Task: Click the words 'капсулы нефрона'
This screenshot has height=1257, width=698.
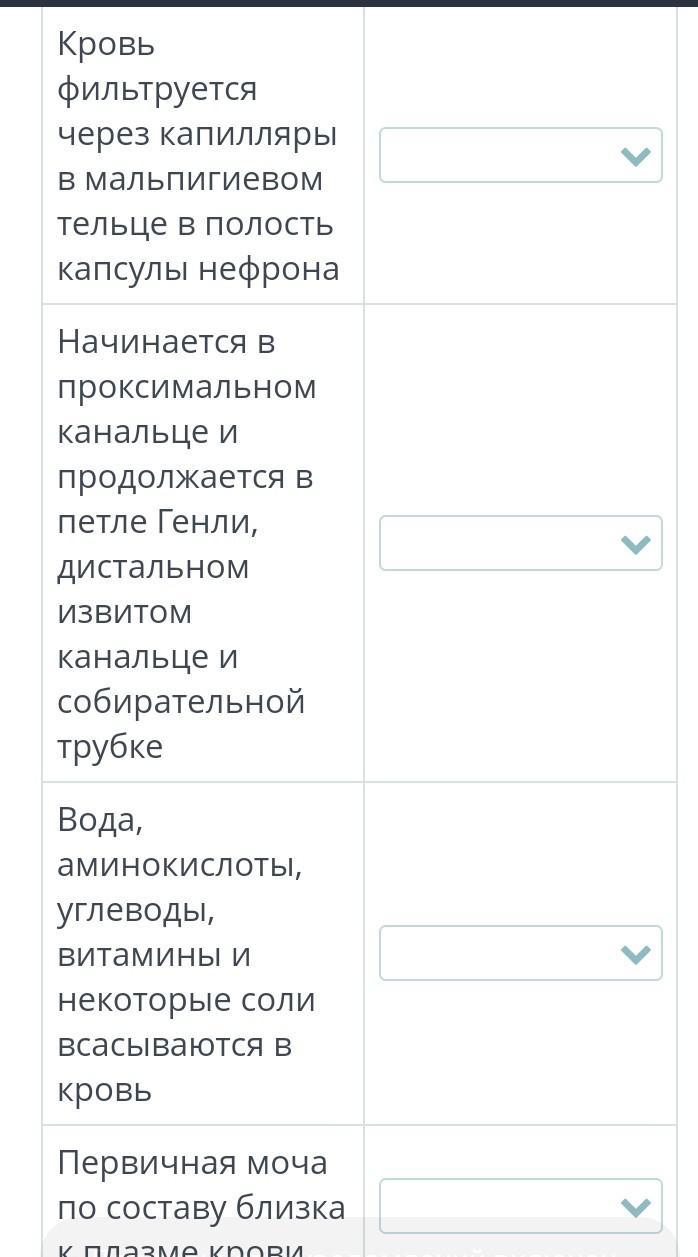Action: coord(198,269)
